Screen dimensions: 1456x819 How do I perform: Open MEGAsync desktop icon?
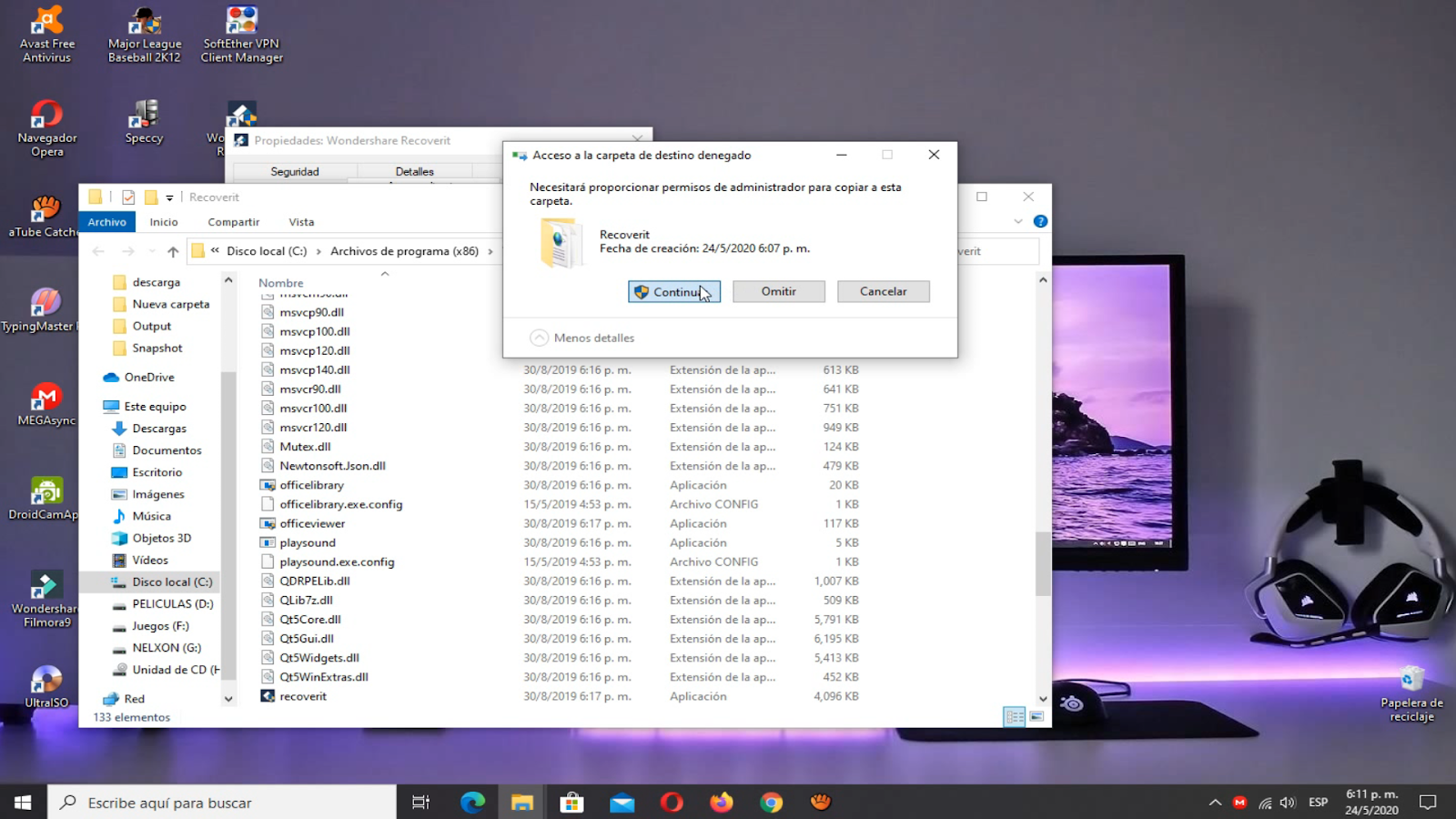coord(45,405)
